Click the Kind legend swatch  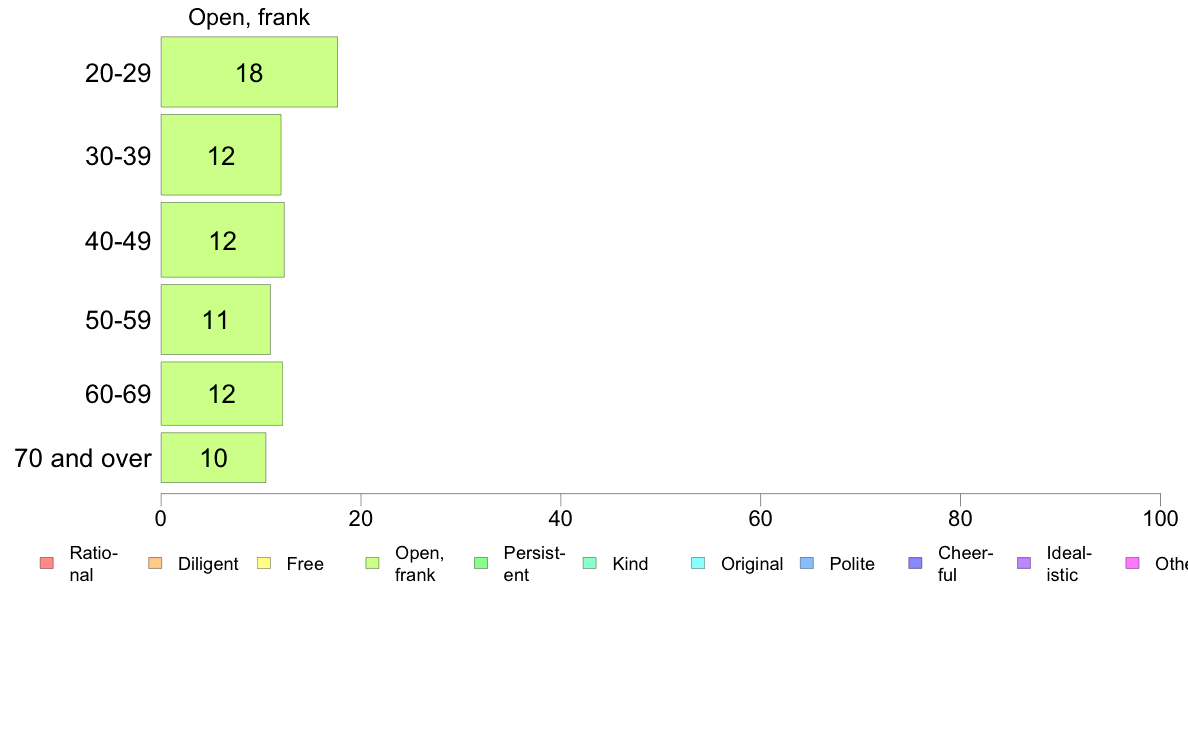point(589,563)
